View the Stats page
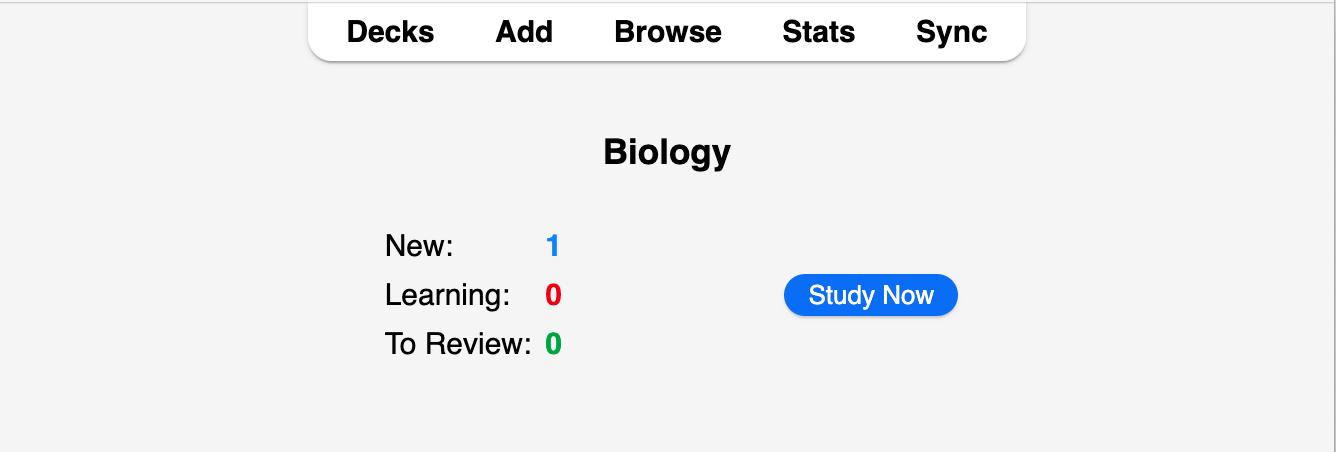Screen dimensions: 1336x452 (x=818, y=32)
